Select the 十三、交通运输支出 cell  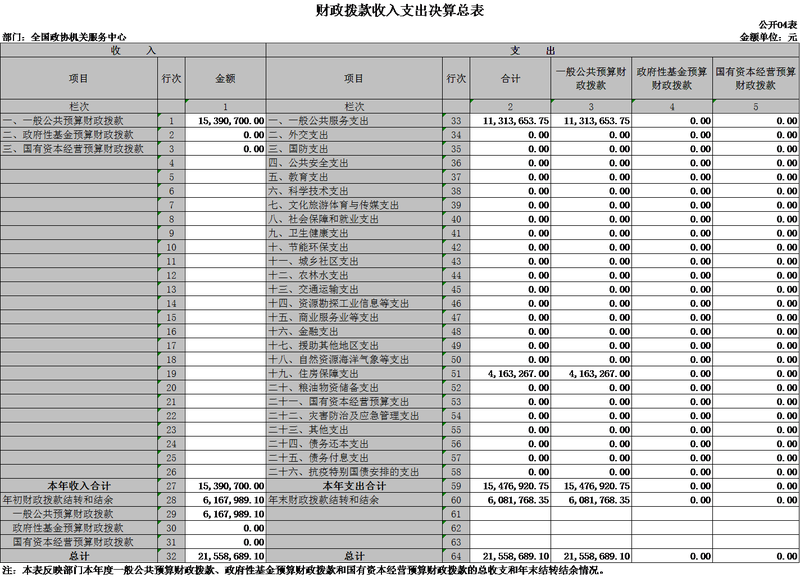[354, 289]
